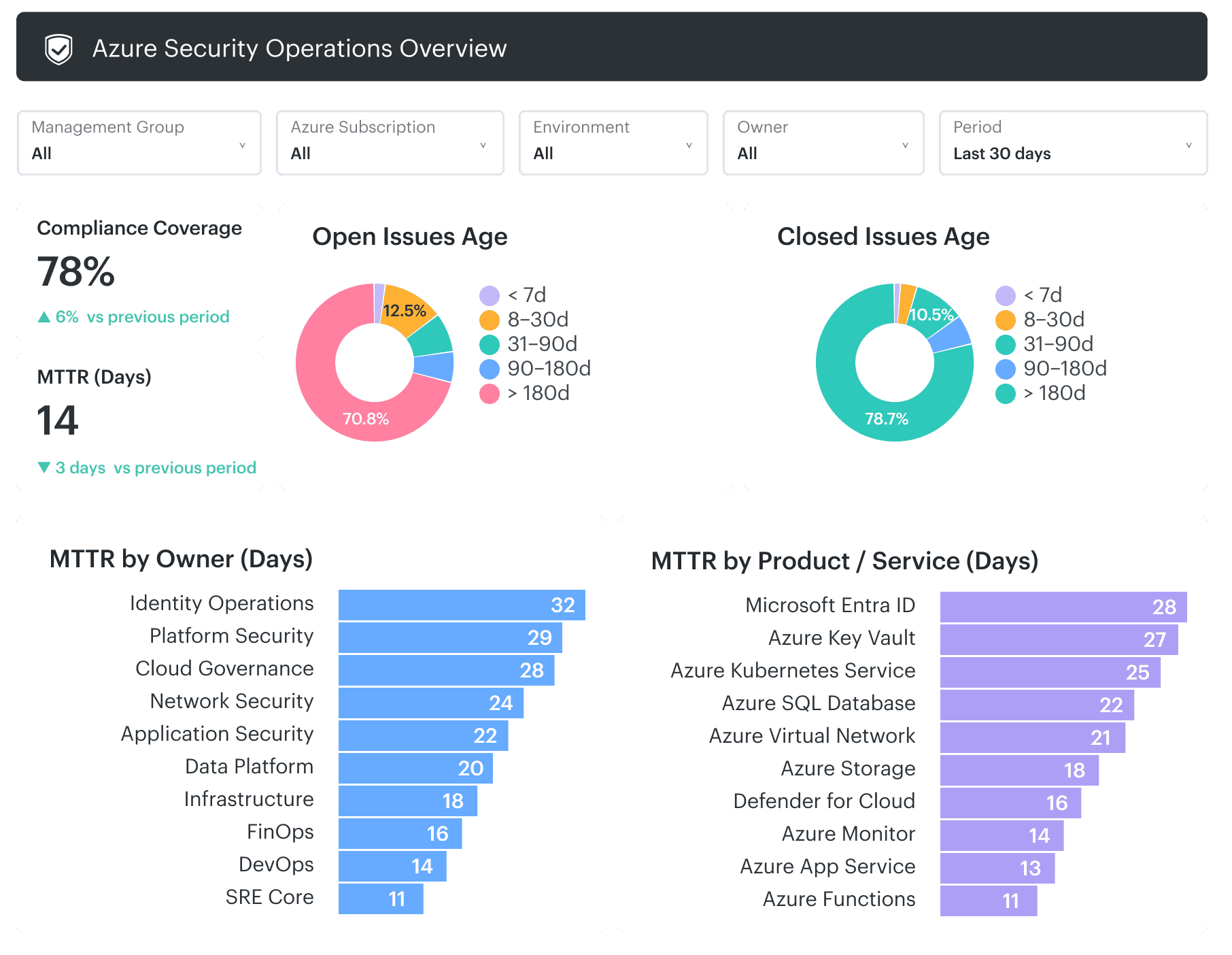The width and height of the screenshot is (1232, 955).
Task: Expand the Environment filter dropdown
Action: pos(613,143)
